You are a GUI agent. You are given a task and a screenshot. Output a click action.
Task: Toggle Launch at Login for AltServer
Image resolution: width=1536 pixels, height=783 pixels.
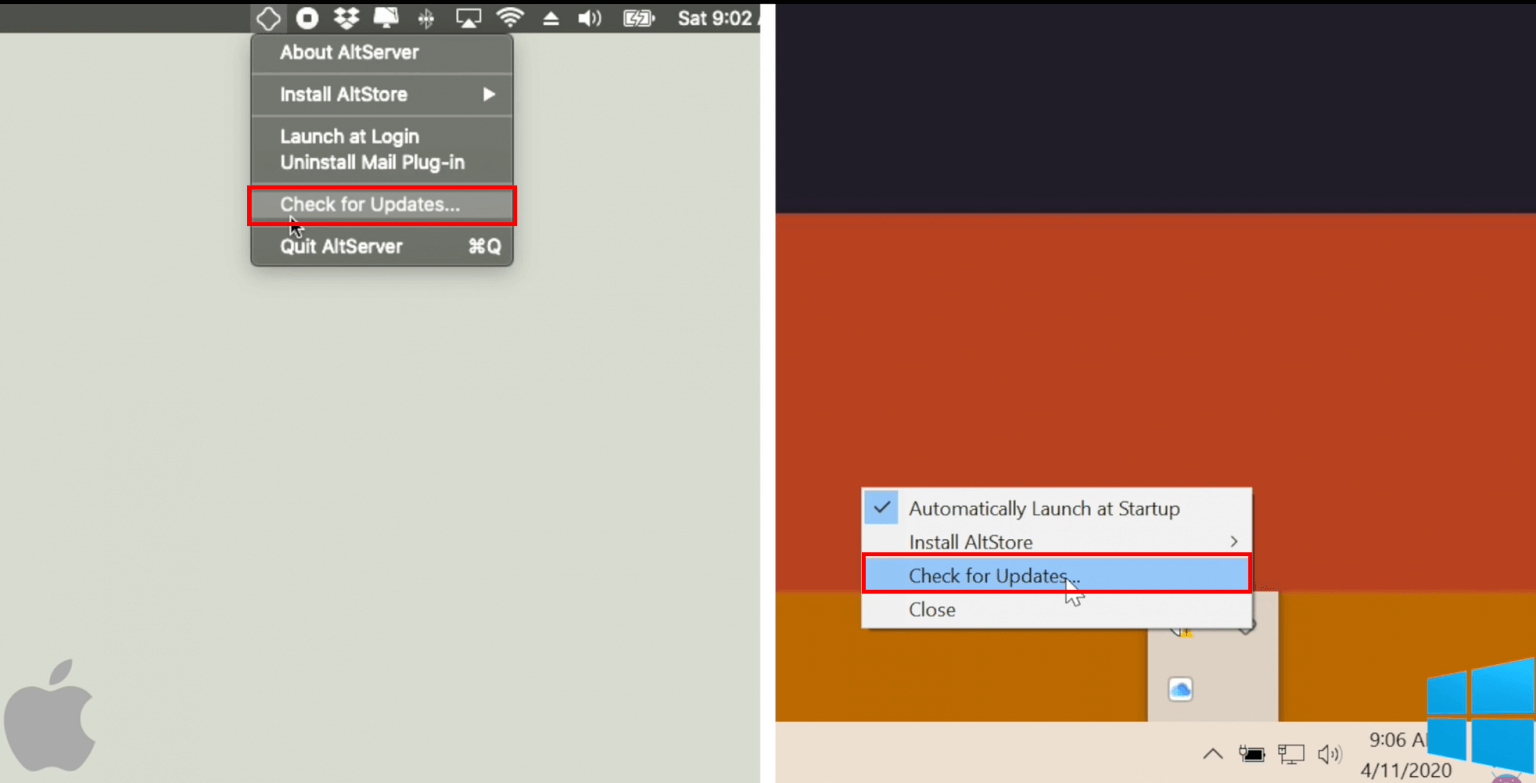point(350,136)
